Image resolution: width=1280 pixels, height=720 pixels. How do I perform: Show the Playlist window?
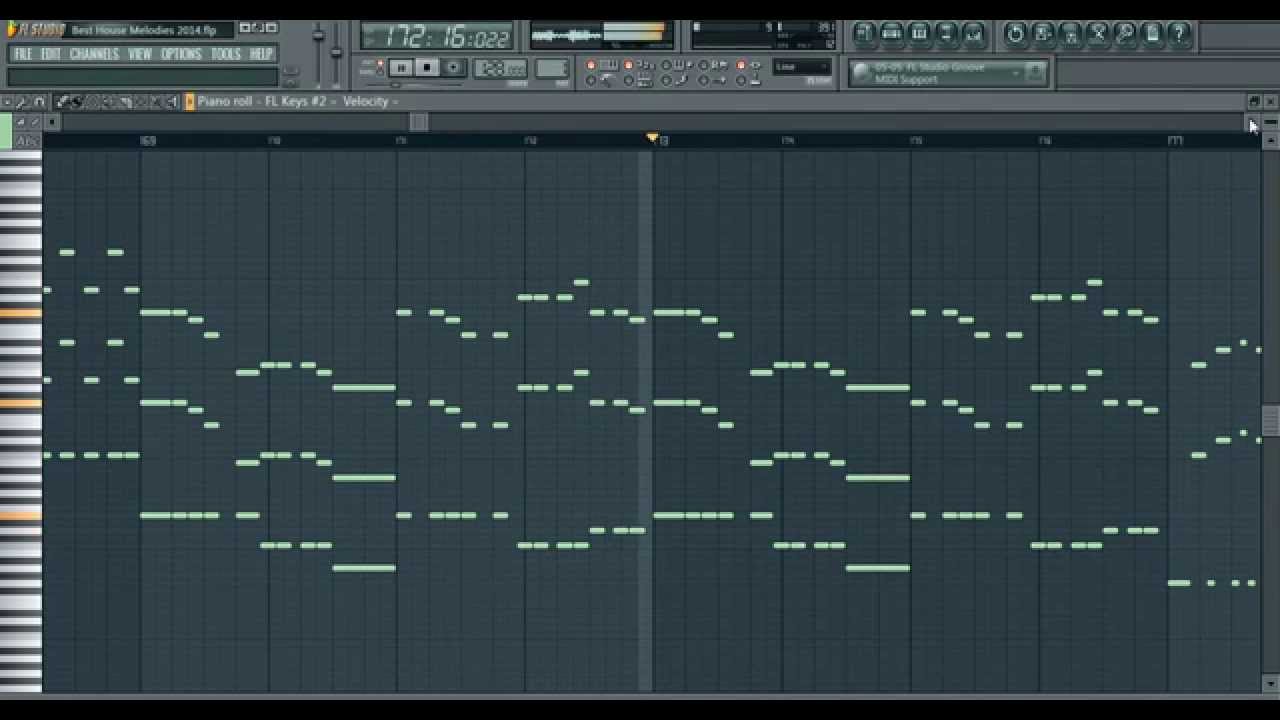(864, 34)
